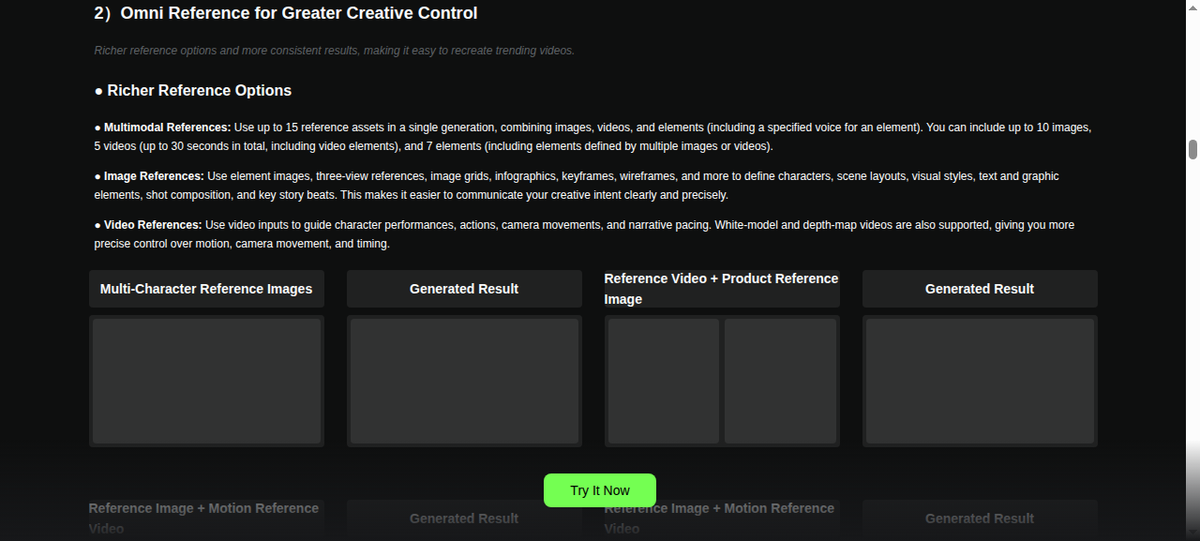The width and height of the screenshot is (1200, 541).
Task: Click the Multimodal References bold label
Action: 167,128
